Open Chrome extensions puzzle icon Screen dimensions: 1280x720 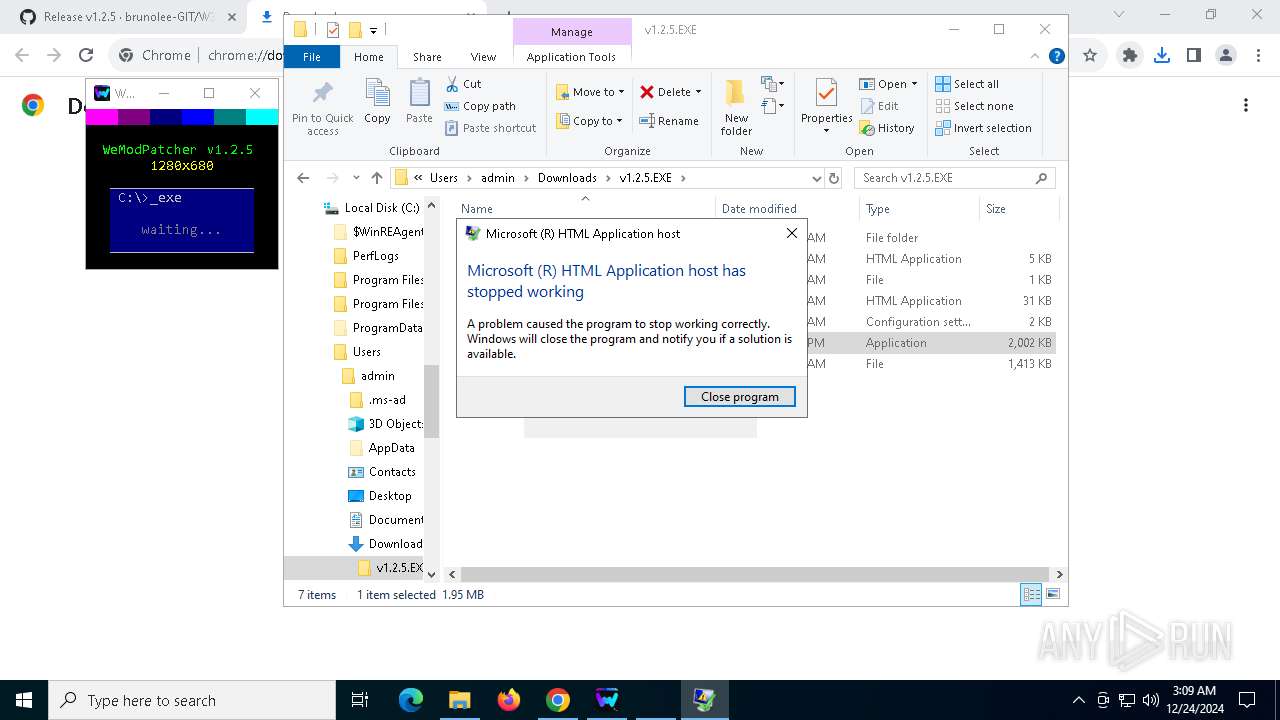(x=1130, y=56)
